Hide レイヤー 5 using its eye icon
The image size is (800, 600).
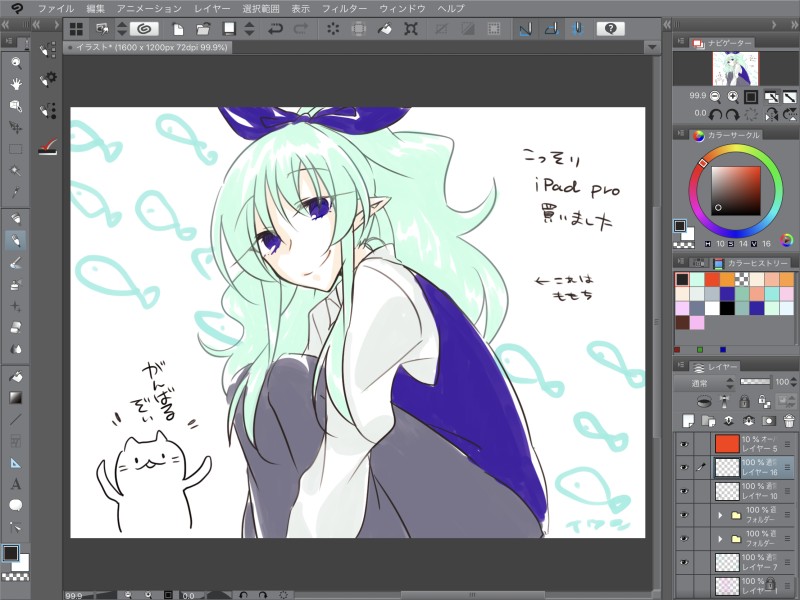(x=684, y=444)
